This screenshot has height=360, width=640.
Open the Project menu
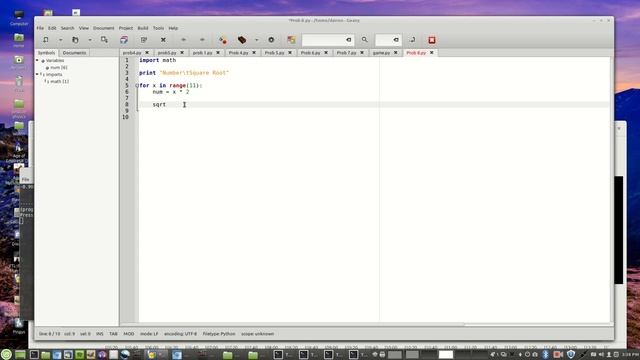coord(126,28)
